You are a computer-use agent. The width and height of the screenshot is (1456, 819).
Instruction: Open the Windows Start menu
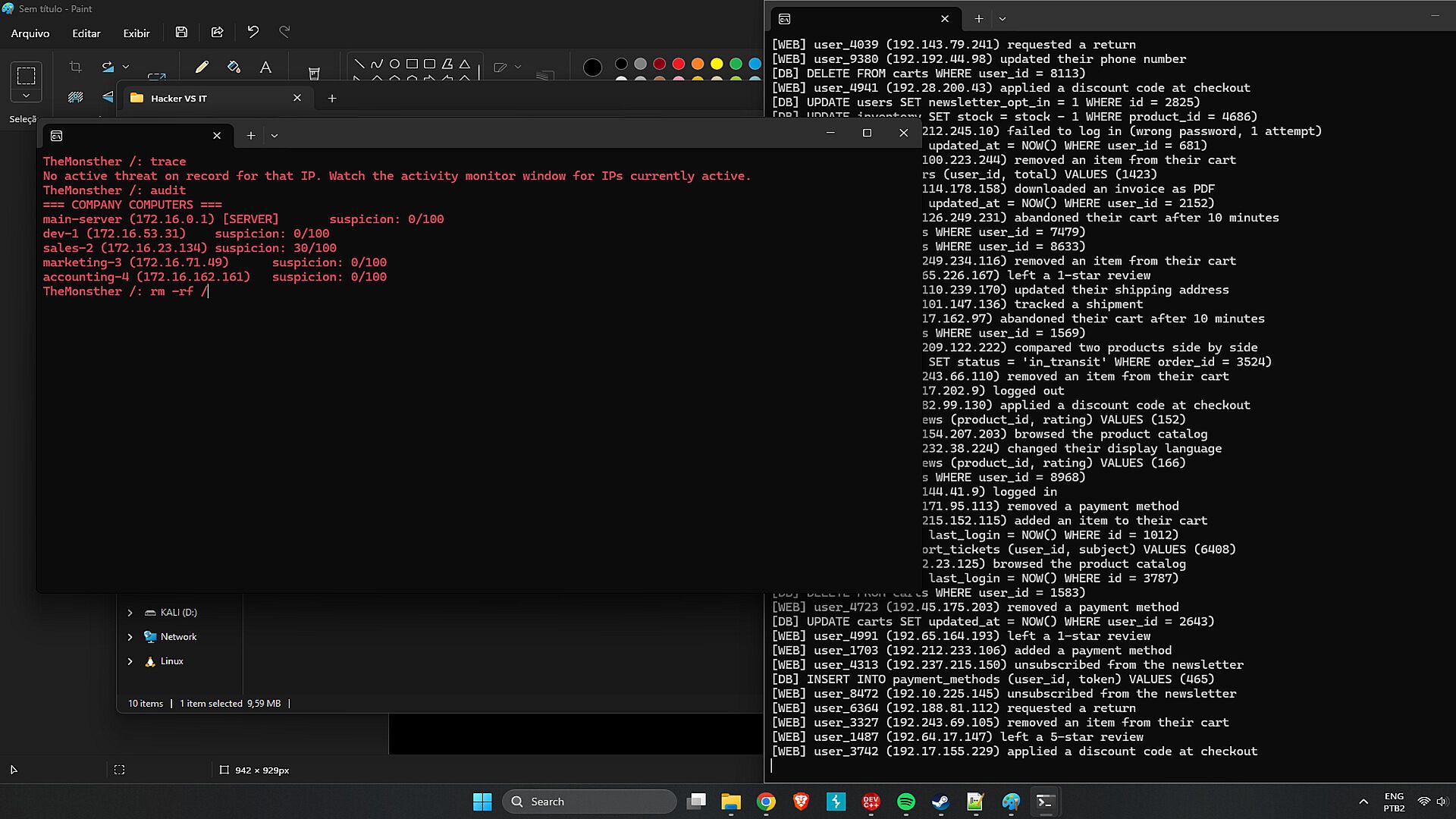482,802
